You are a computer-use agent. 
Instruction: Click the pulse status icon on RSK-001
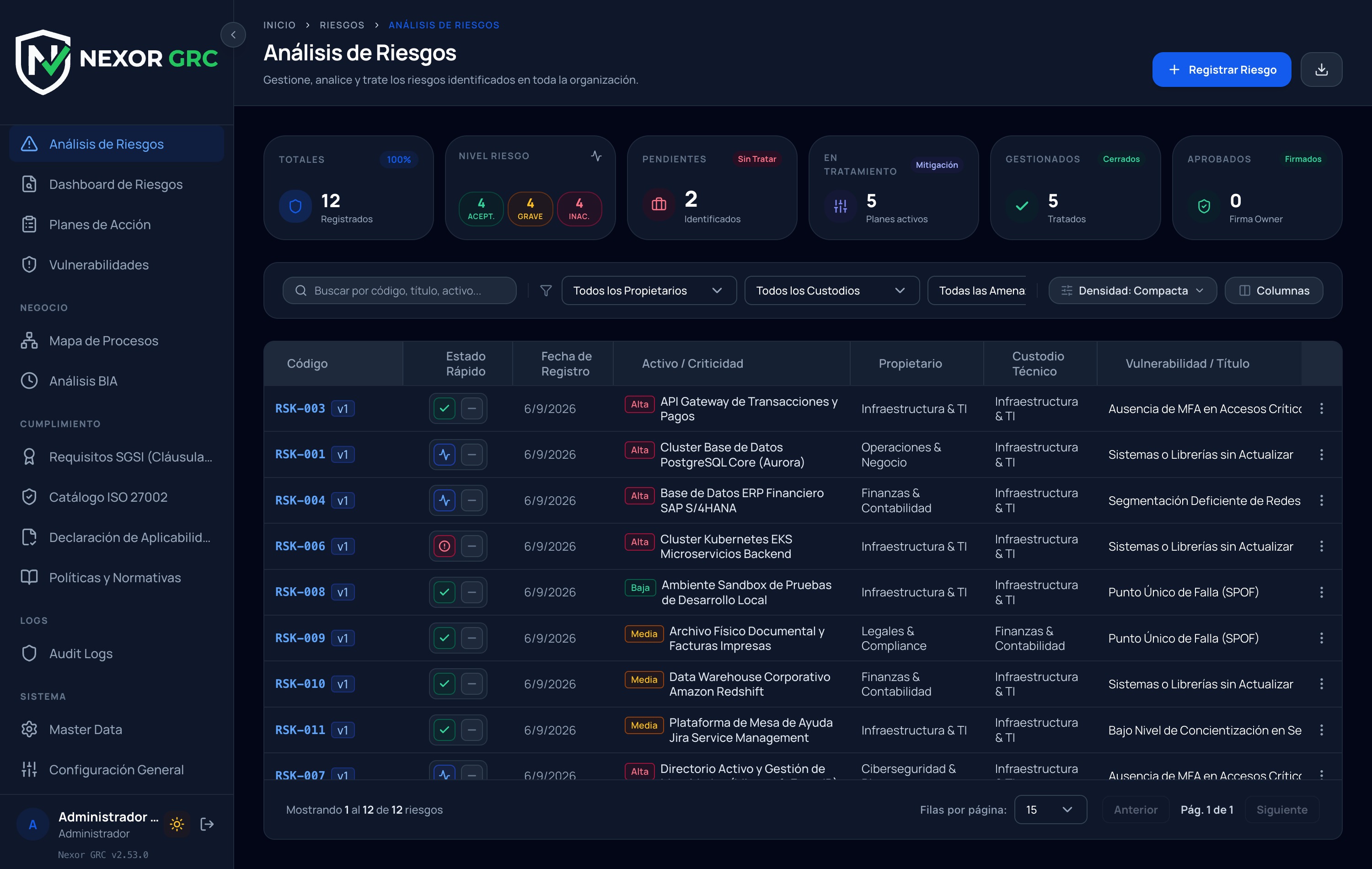pos(445,454)
